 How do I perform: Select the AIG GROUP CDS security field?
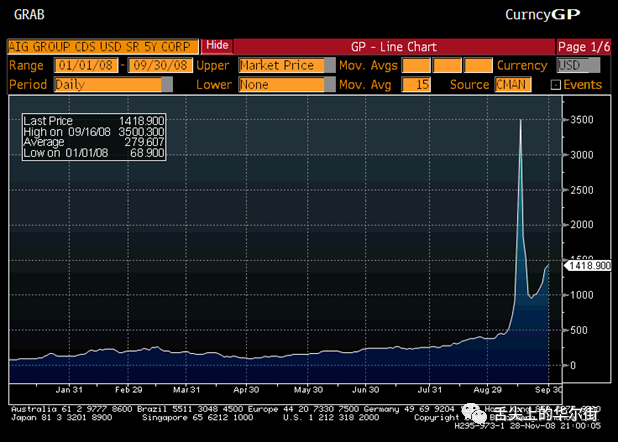tap(103, 47)
